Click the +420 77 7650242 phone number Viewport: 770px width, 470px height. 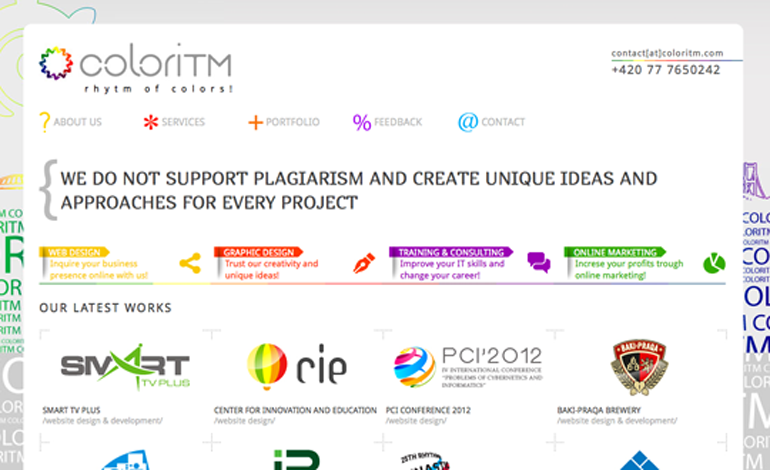tap(665, 70)
